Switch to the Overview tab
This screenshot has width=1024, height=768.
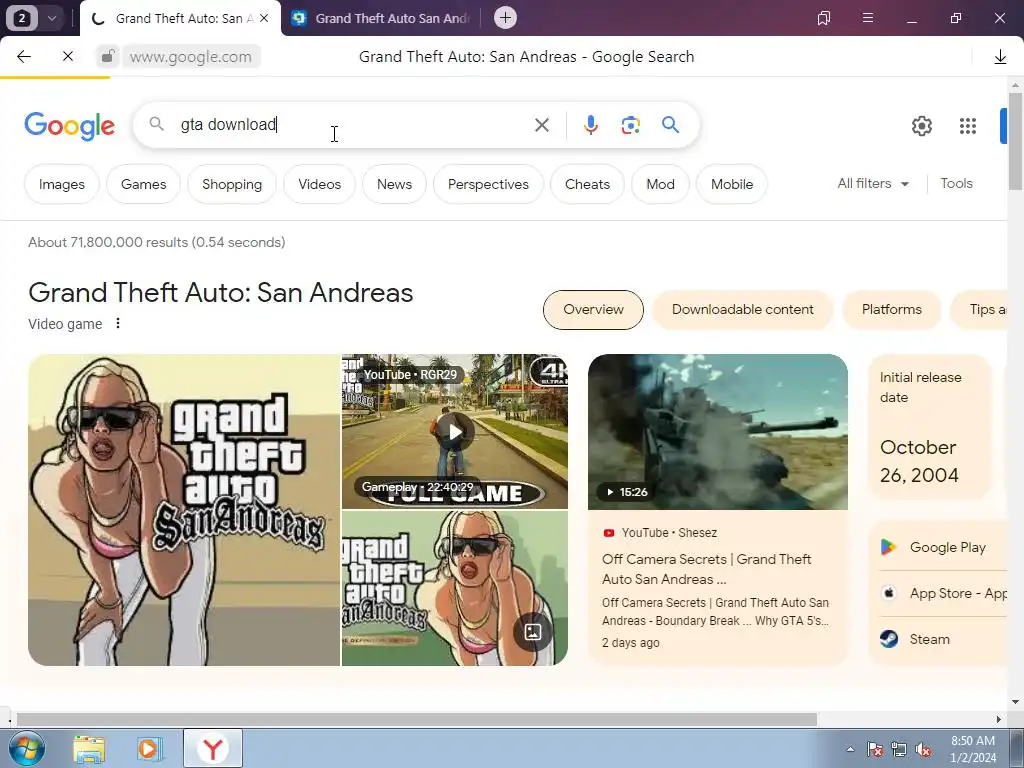(x=593, y=310)
